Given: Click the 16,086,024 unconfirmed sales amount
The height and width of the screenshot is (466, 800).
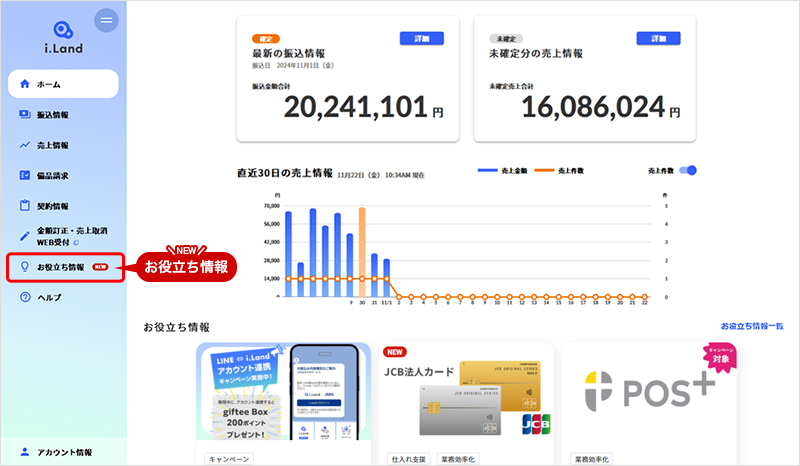Looking at the screenshot, I should click(593, 107).
